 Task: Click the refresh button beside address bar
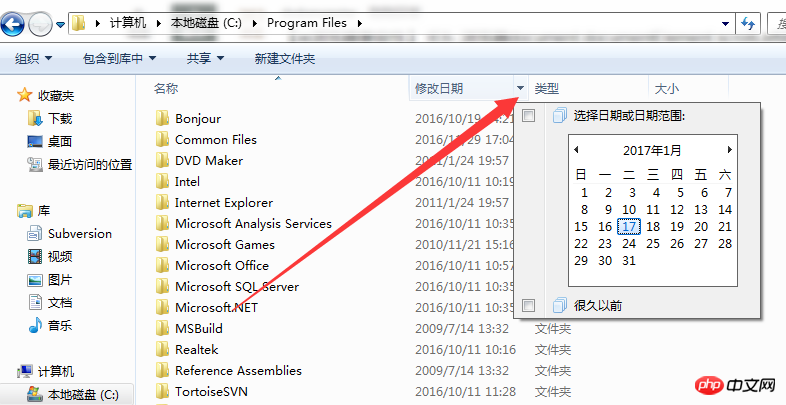point(748,23)
